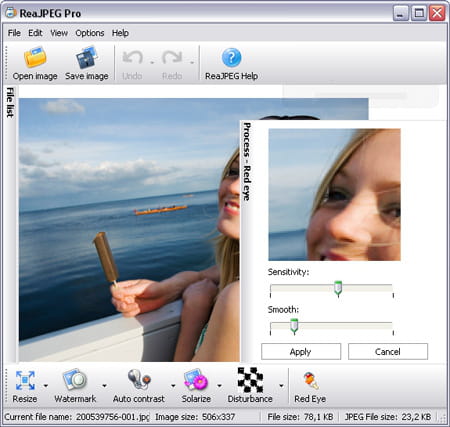The height and width of the screenshot is (427, 450).
Task: Choose the Solarize effect icon
Action: point(196,380)
